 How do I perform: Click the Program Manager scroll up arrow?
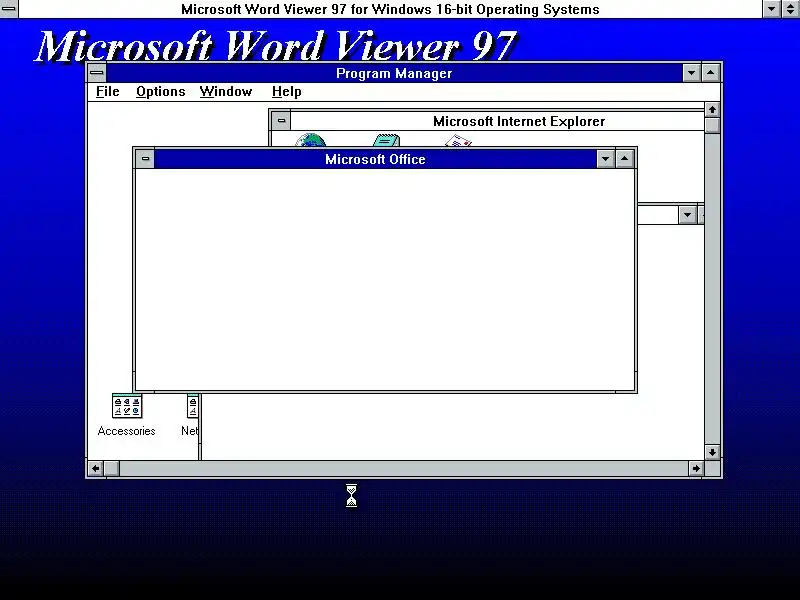[x=713, y=110]
